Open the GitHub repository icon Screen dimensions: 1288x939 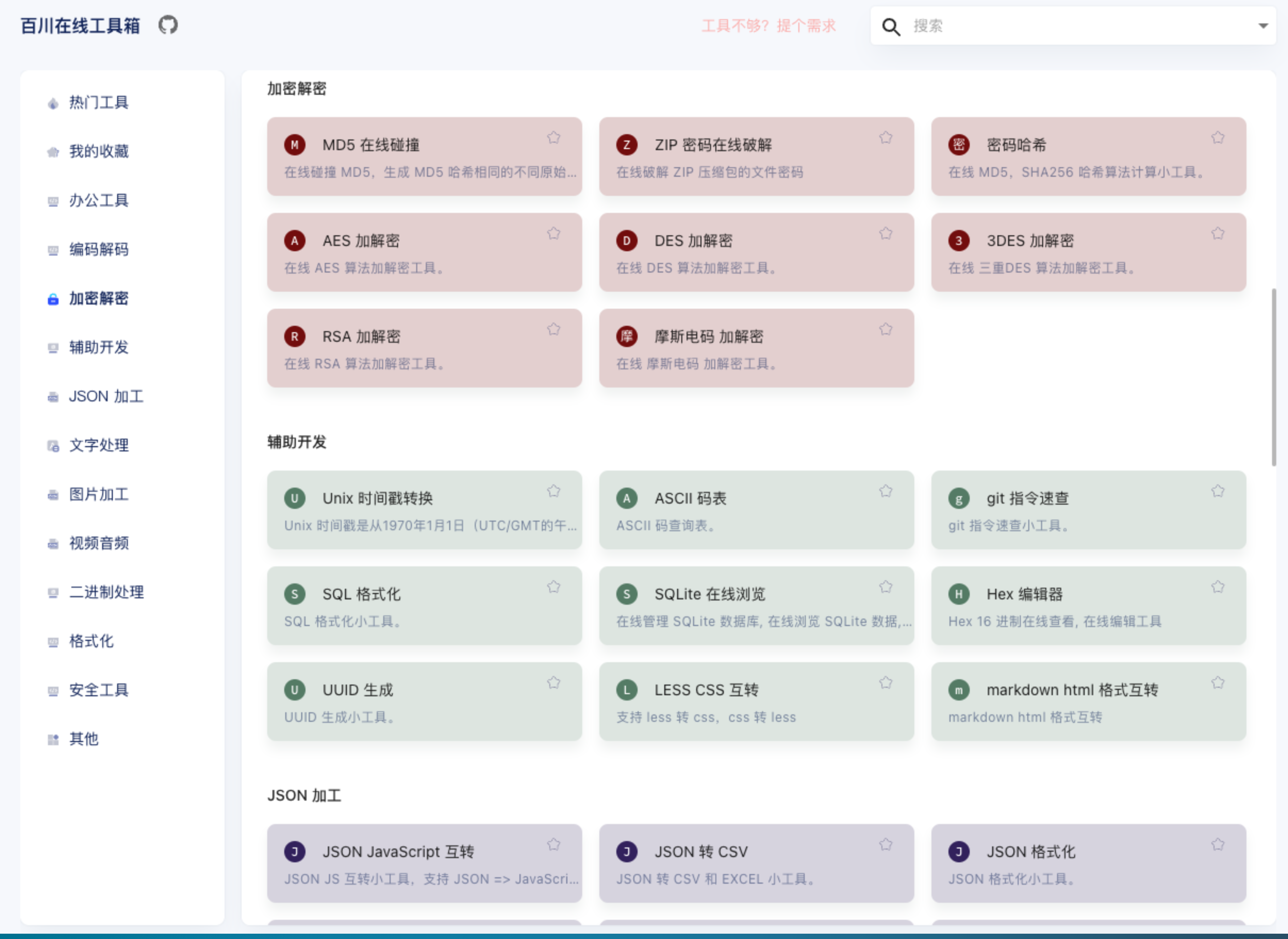168,25
